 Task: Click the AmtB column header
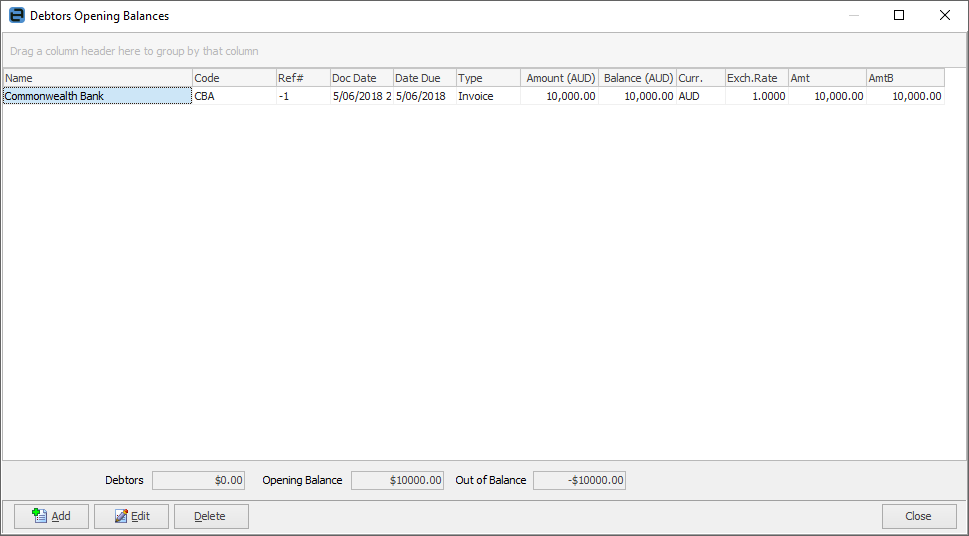tap(905, 78)
